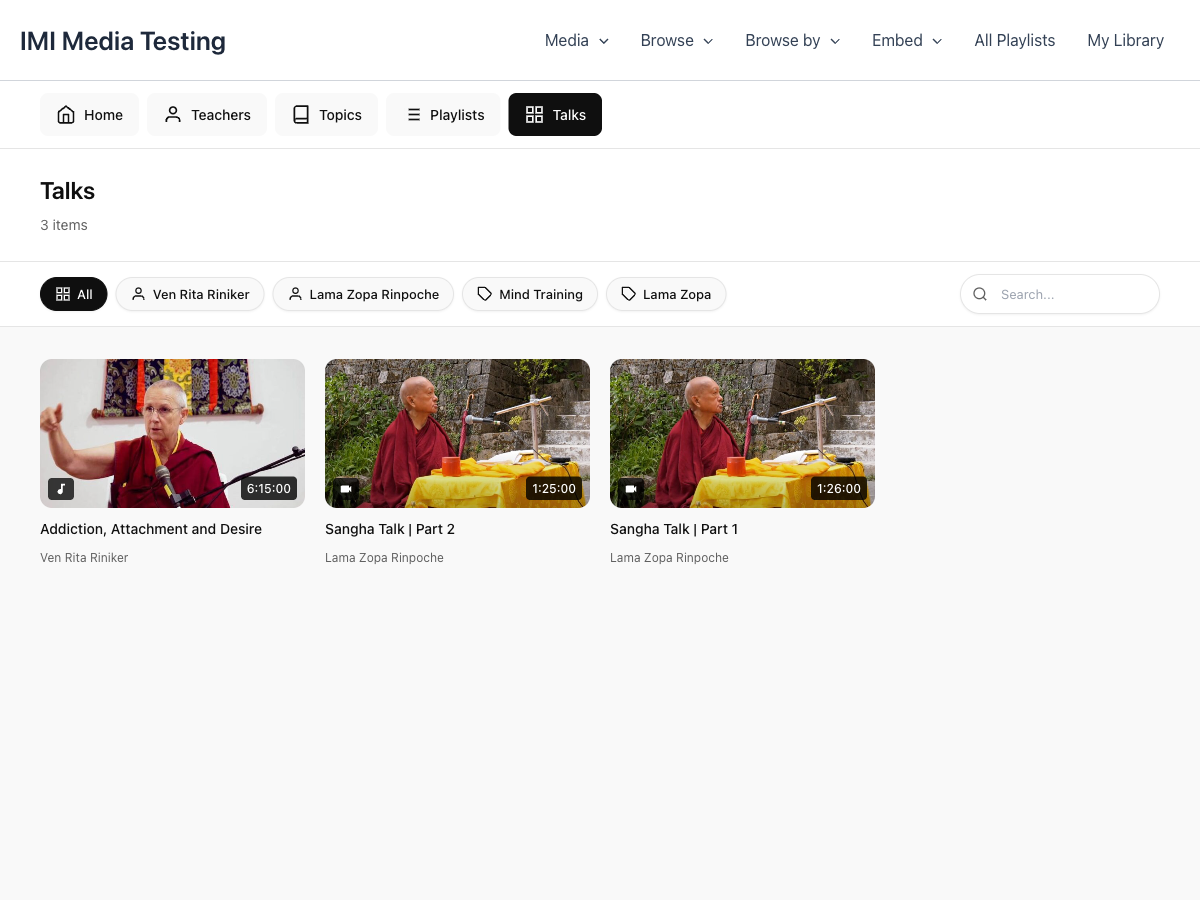This screenshot has width=1200, height=900.
Task: Open My Library from the top menu
Action: point(1125,40)
